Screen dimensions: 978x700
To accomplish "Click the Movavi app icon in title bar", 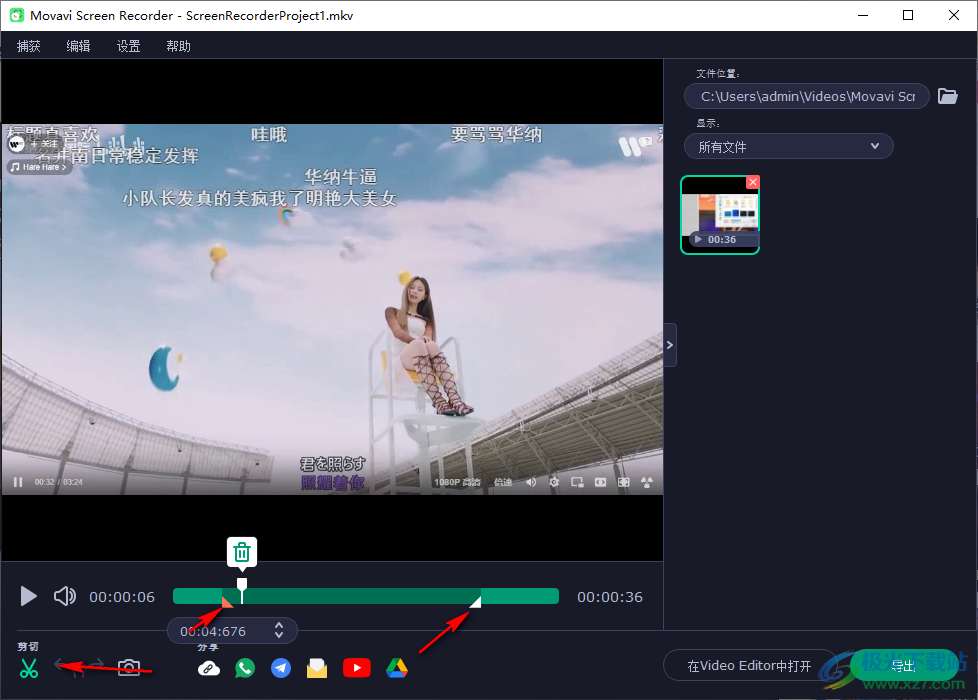I will click(x=17, y=16).
